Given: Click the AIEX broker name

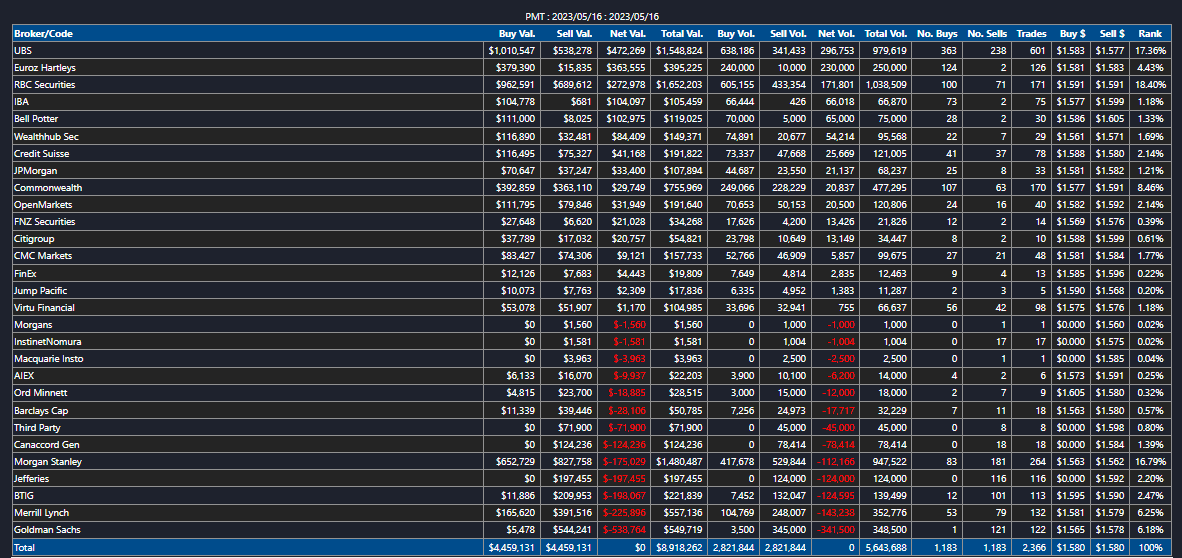Looking at the screenshot, I should pyautogui.click(x=24, y=376).
